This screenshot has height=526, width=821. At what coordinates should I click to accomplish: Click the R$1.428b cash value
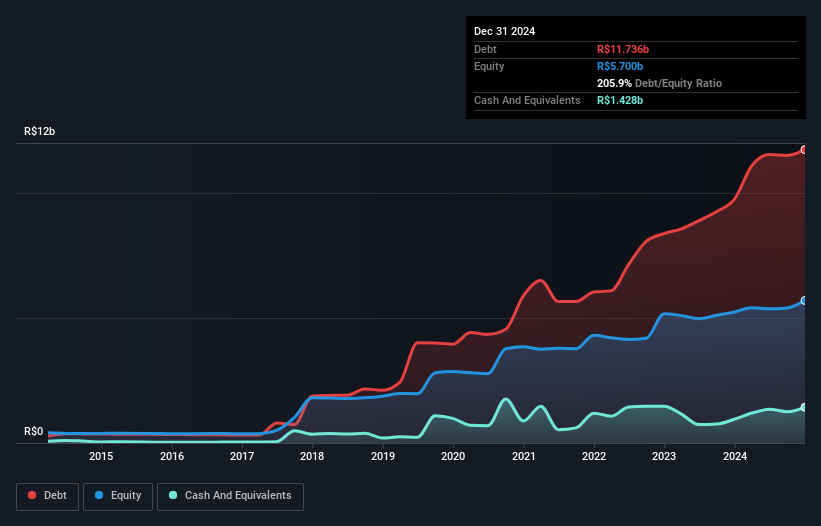[619, 100]
